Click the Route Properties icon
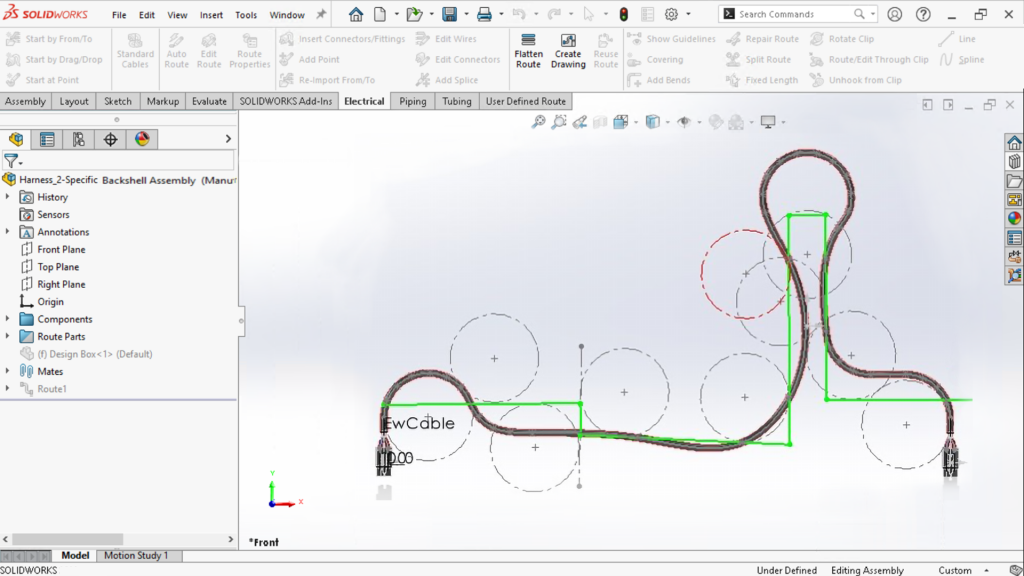Viewport: 1024px width, 576px height. pyautogui.click(x=250, y=50)
